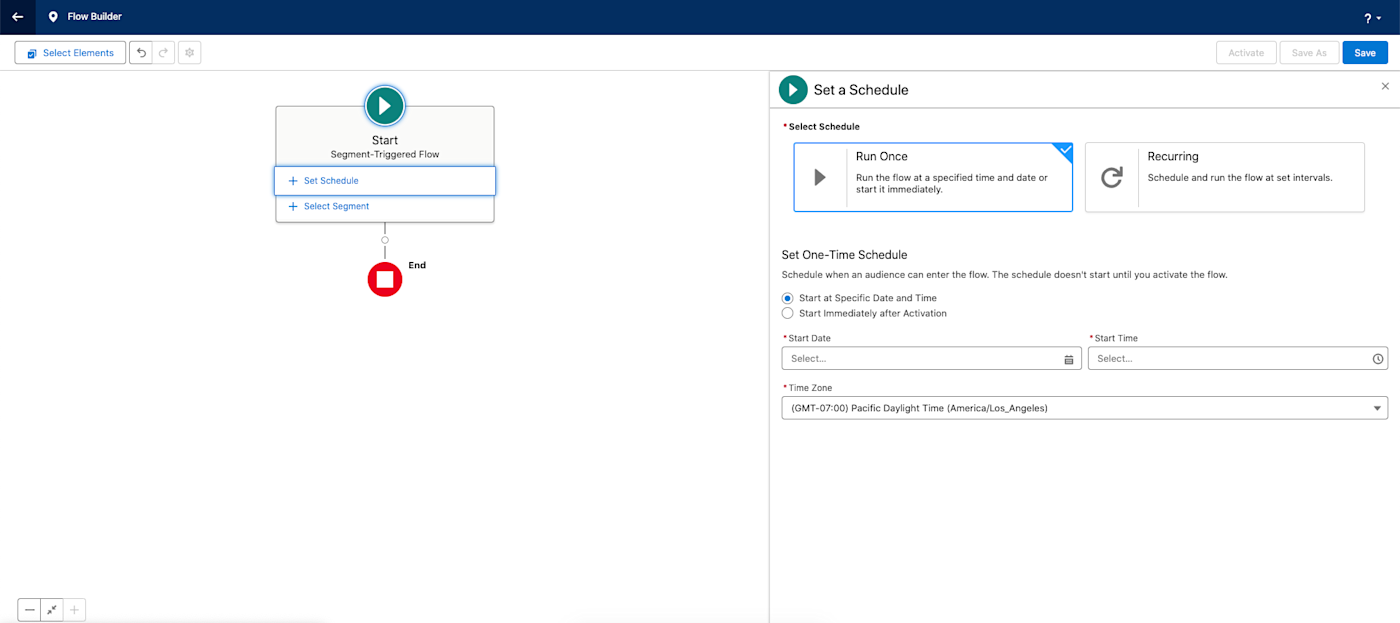1400x623 pixels.
Task: Click Set Schedule in the Start element
Action: click(385, 181)
